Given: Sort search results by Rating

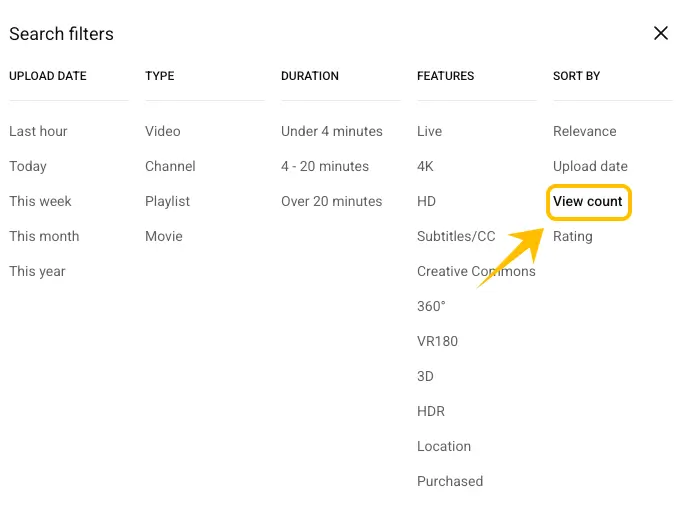Looking at the screenshot, I should point(572,236).
